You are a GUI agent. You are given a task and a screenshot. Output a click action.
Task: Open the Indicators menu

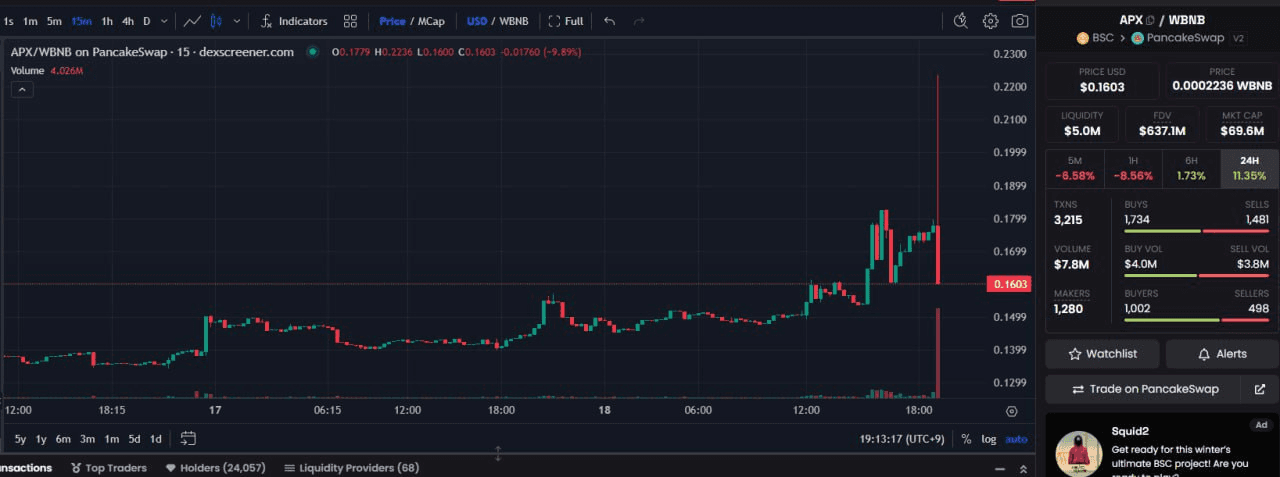(294, 21)
